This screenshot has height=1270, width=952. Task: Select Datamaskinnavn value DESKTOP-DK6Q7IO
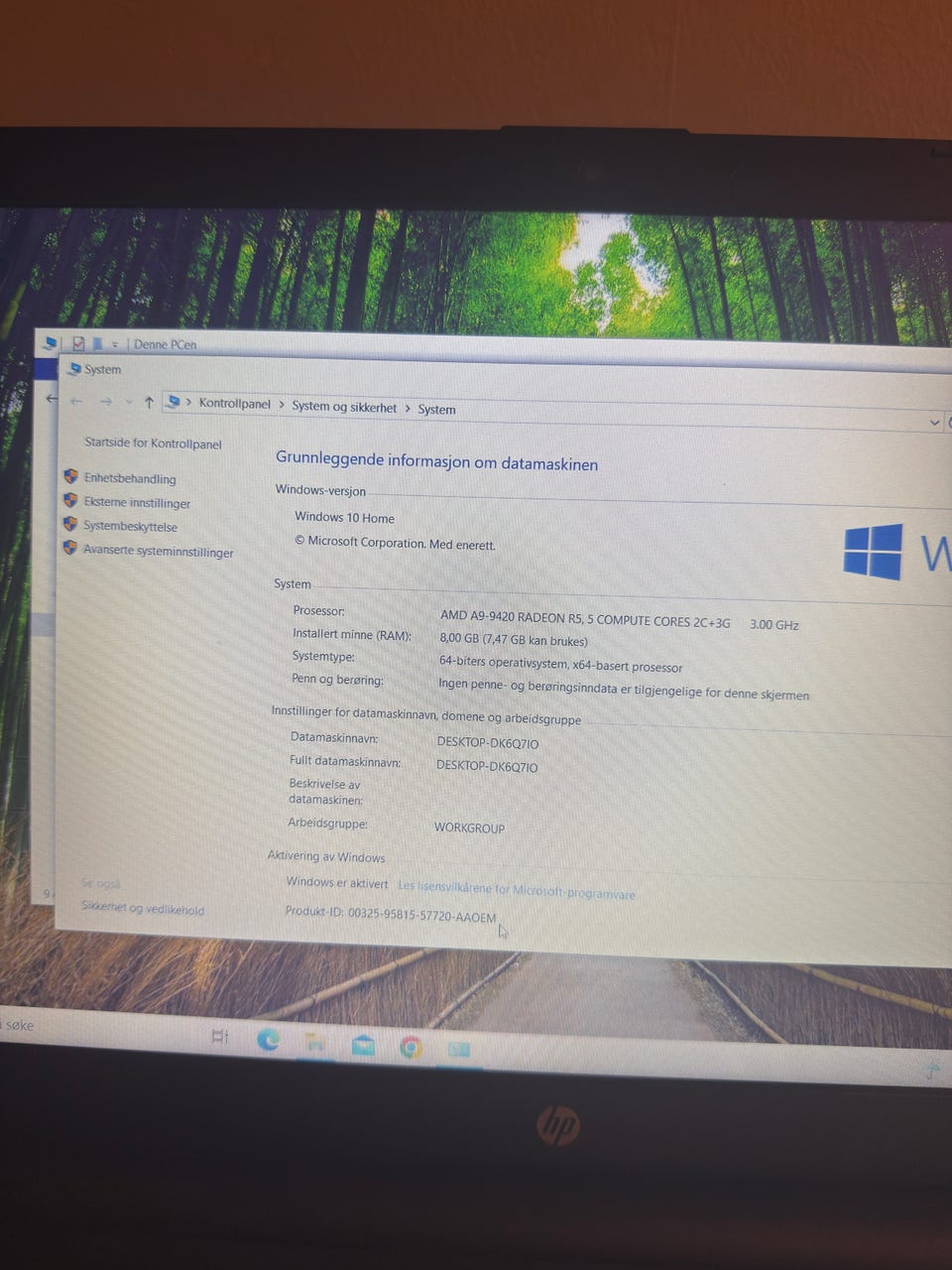point(488,743)
